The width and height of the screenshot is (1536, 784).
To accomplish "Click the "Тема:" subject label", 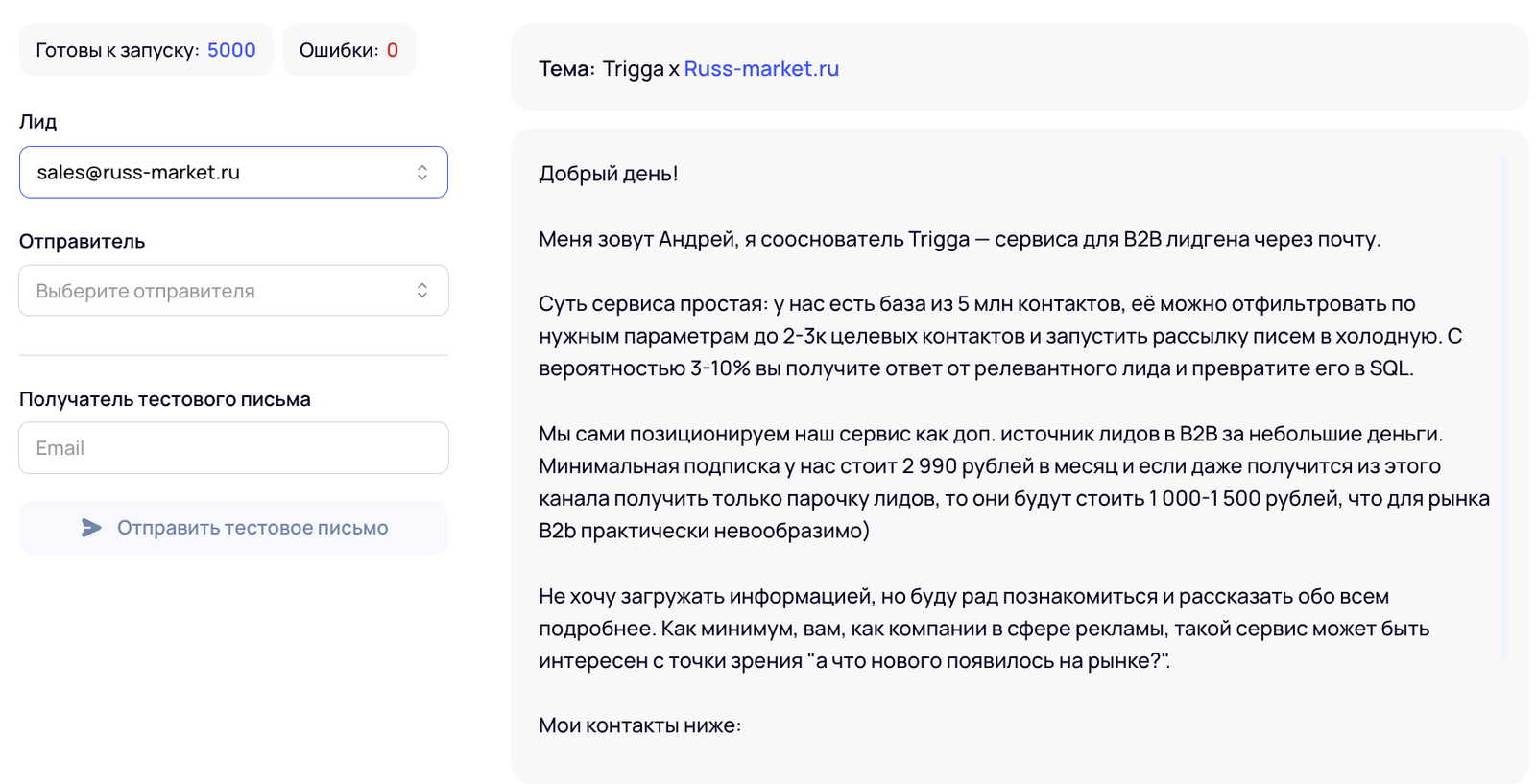I will click(x=566, y=69).
